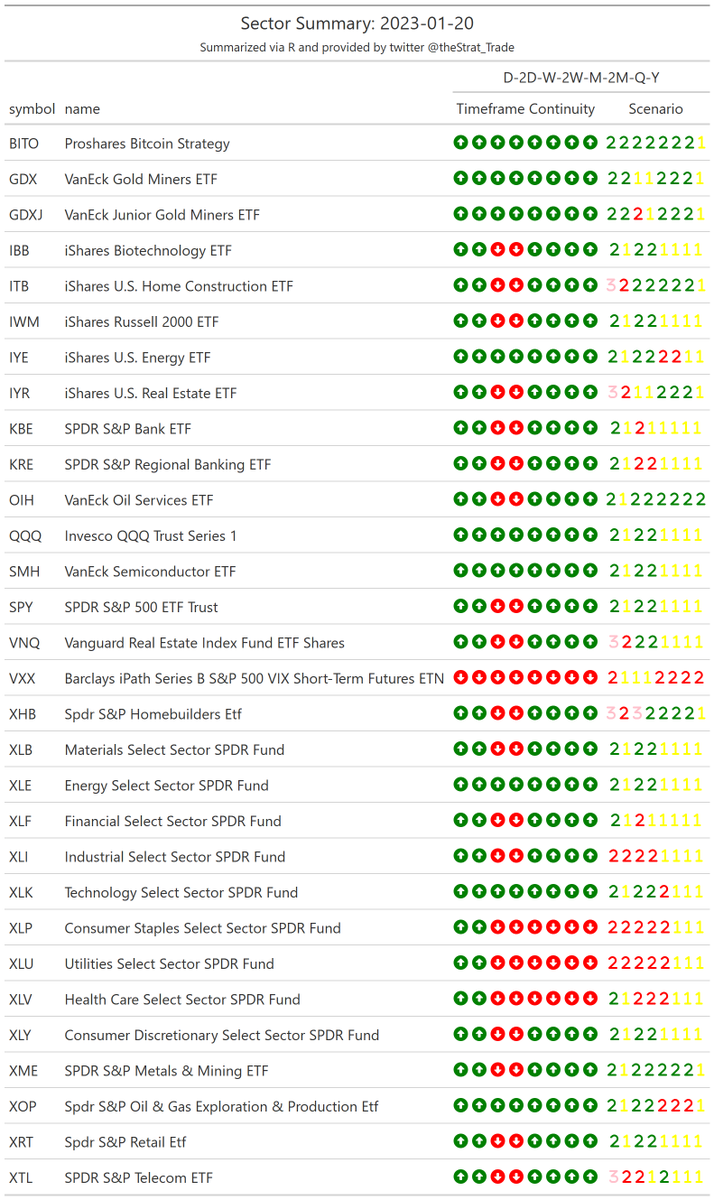The height and width of the screenshot is (1200, 714).
Task: Click the 'Scenario' column header
Action: 656,109
